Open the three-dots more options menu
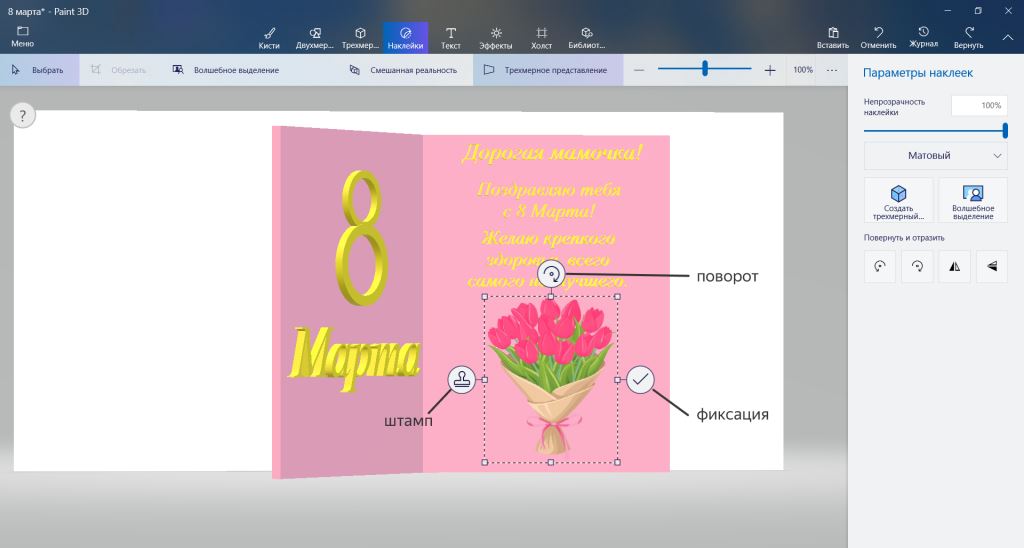The height and width of the screenshot is (548, 1024). 831,70
